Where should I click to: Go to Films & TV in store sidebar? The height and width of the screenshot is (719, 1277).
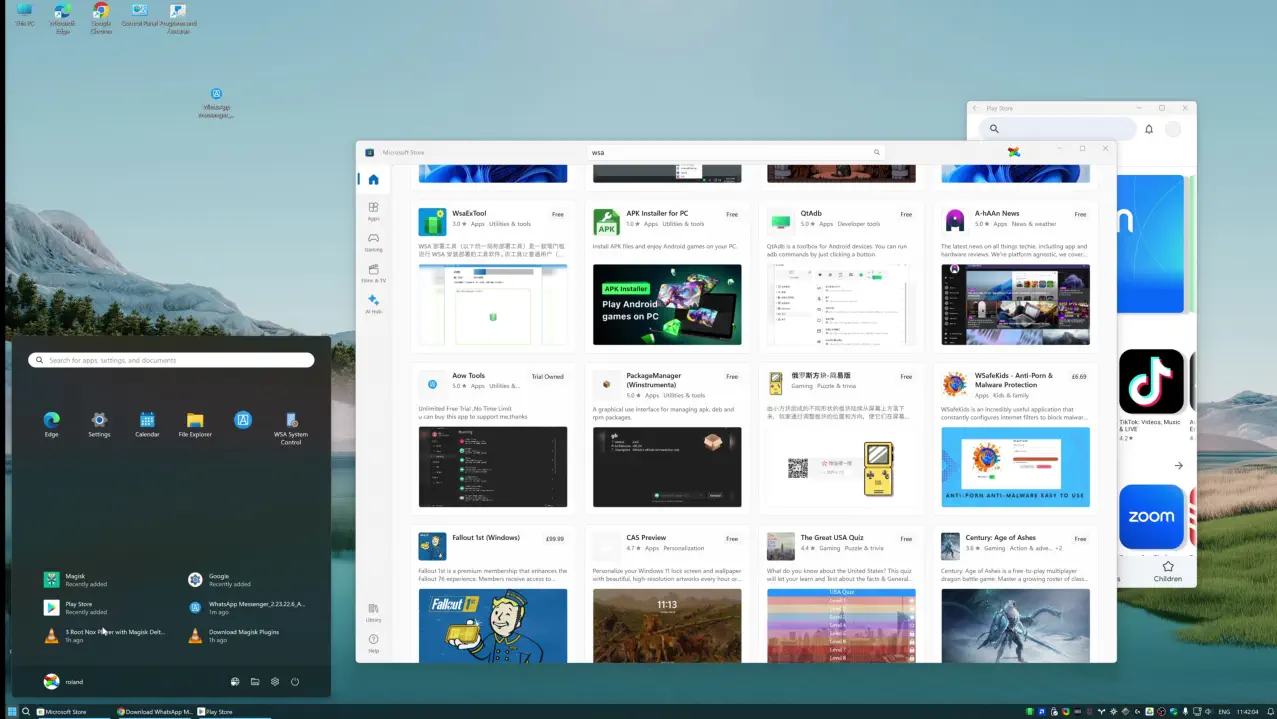point(373,273)
